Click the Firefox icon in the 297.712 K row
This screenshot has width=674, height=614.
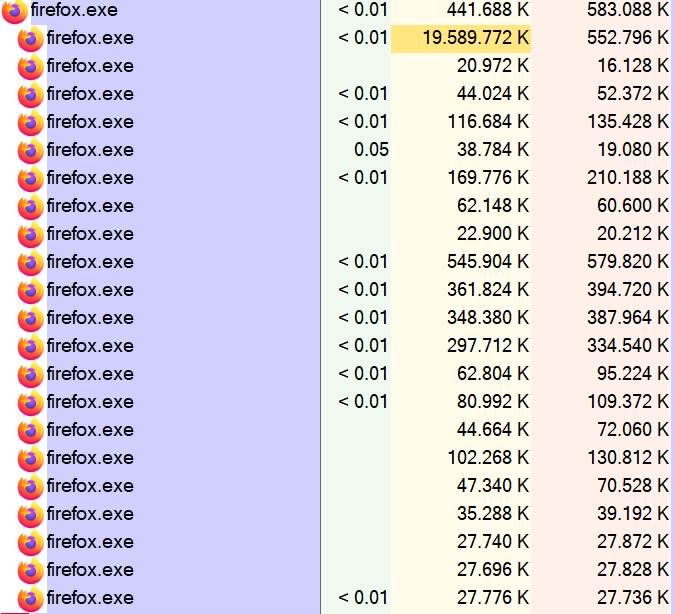tap(31, 346)
